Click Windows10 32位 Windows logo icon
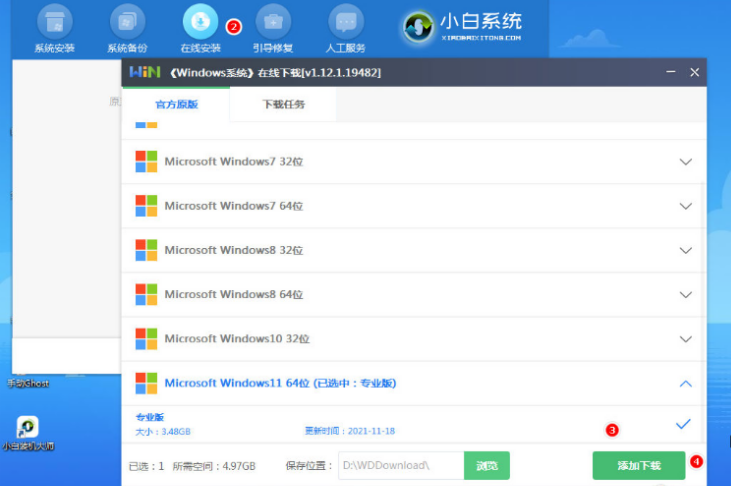Screen dimensions: 731x486 point(146,339)
